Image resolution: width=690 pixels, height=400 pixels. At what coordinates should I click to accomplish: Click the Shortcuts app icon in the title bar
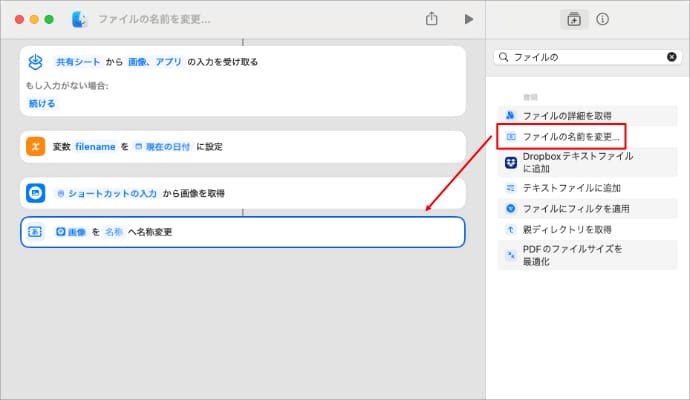pyautogui.click(x=80, y=19)
